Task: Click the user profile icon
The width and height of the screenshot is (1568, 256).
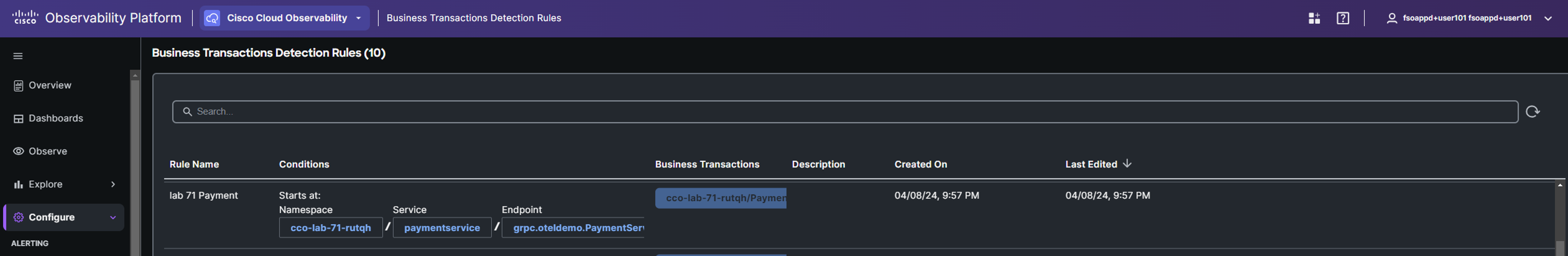Action: click(x=1392, y=18)
